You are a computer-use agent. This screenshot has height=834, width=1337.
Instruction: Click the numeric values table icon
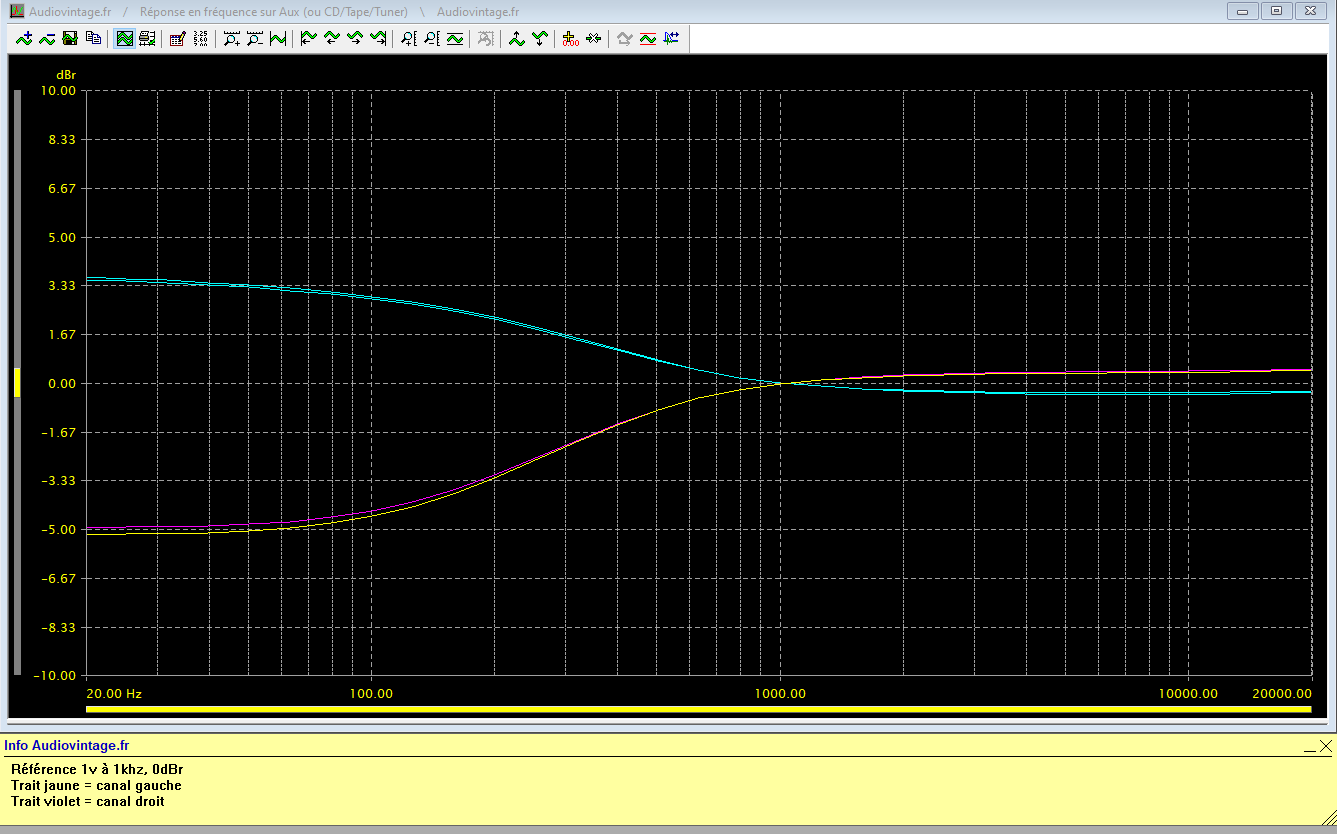point(201,39)
